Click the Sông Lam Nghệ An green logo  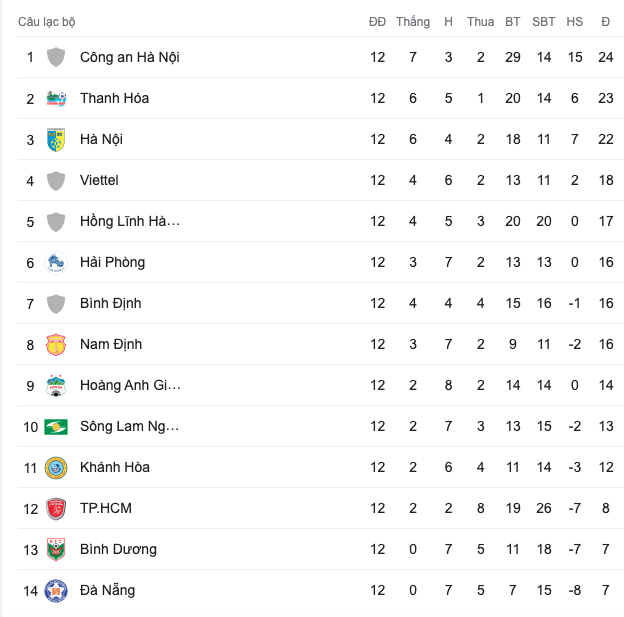pos(56,427)
